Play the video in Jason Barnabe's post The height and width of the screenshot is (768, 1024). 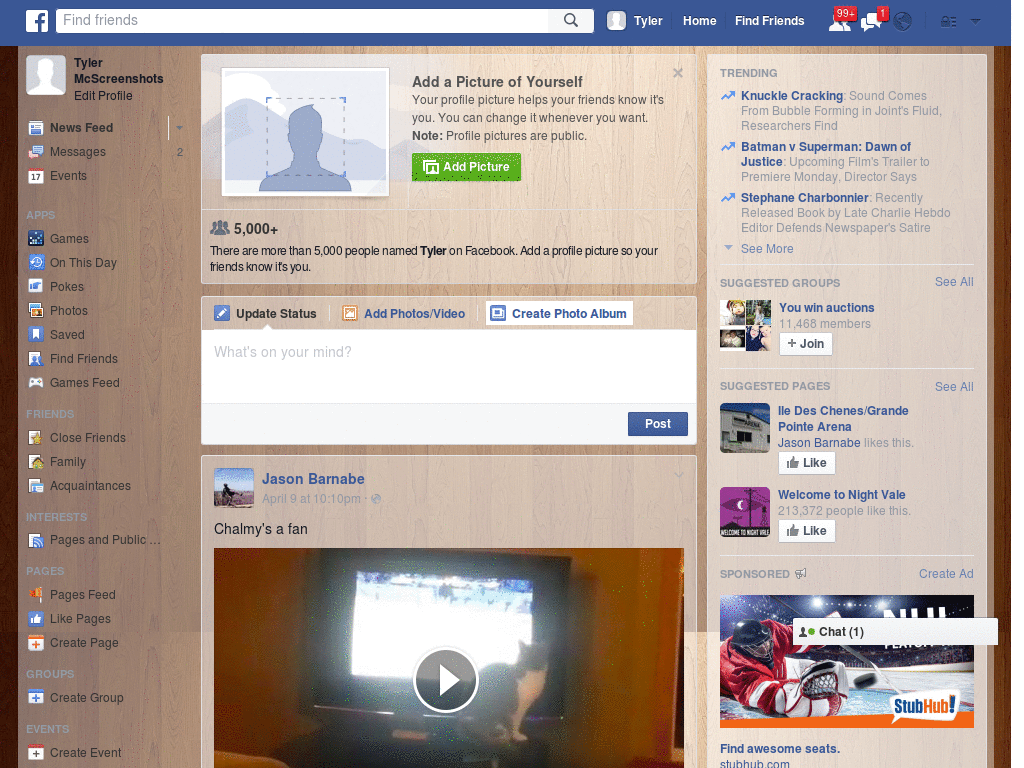pyautogui.click(x=446, y=680)
